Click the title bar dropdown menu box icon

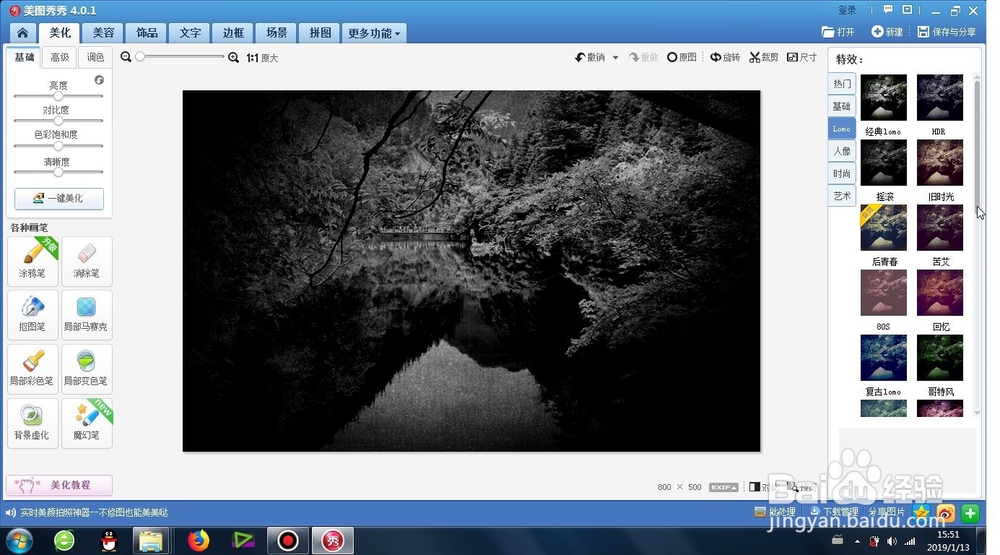(907, 10)
